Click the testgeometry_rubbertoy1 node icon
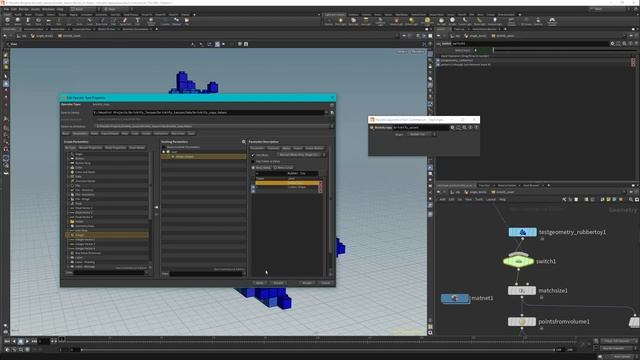This screenshot has height=360, width=640. (x=522, y=232)
